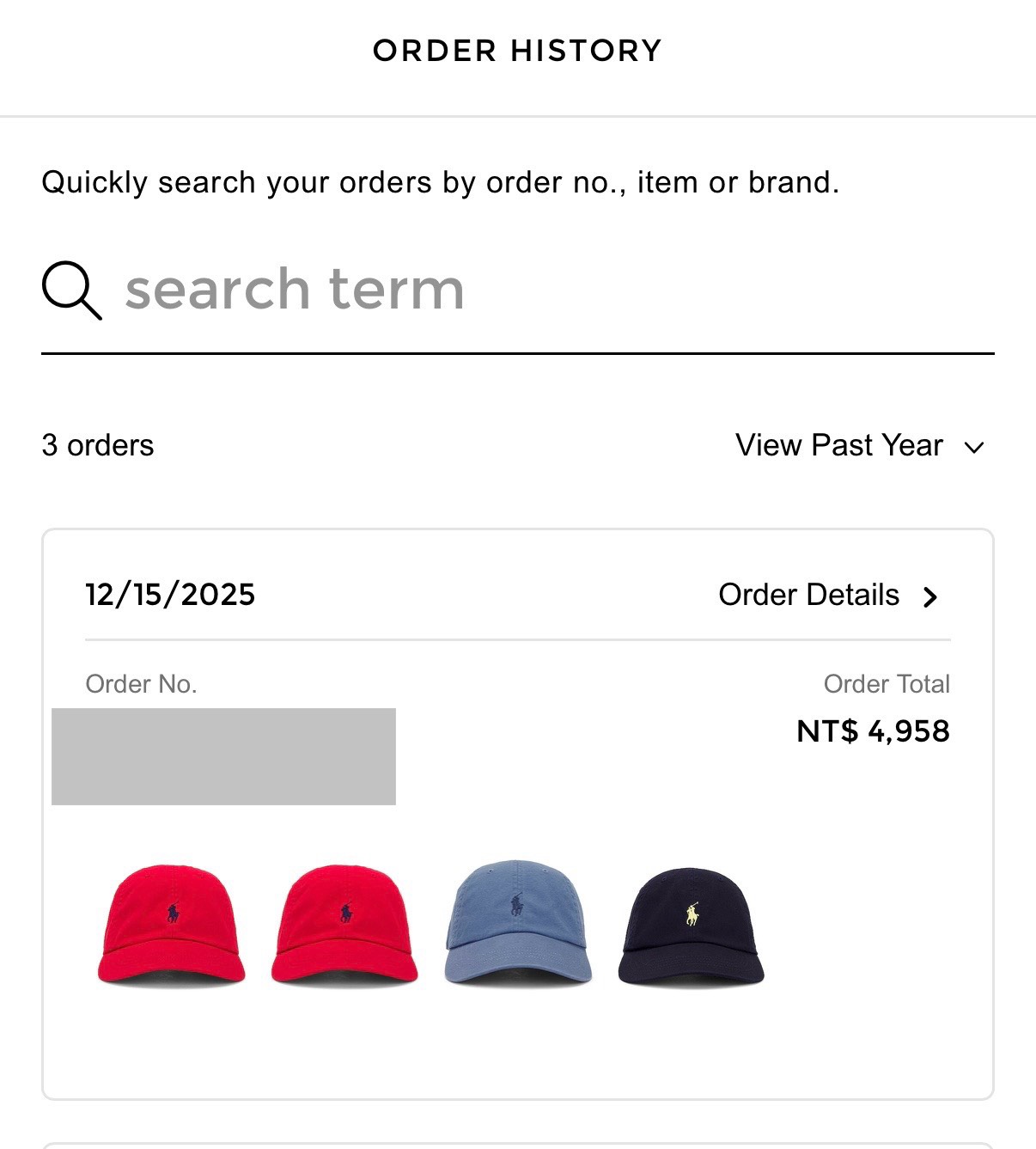Click the arrow icon next to Order Details
Image resolution: width=1036 pixels, height=1149 pixels.
pos(929,596)
